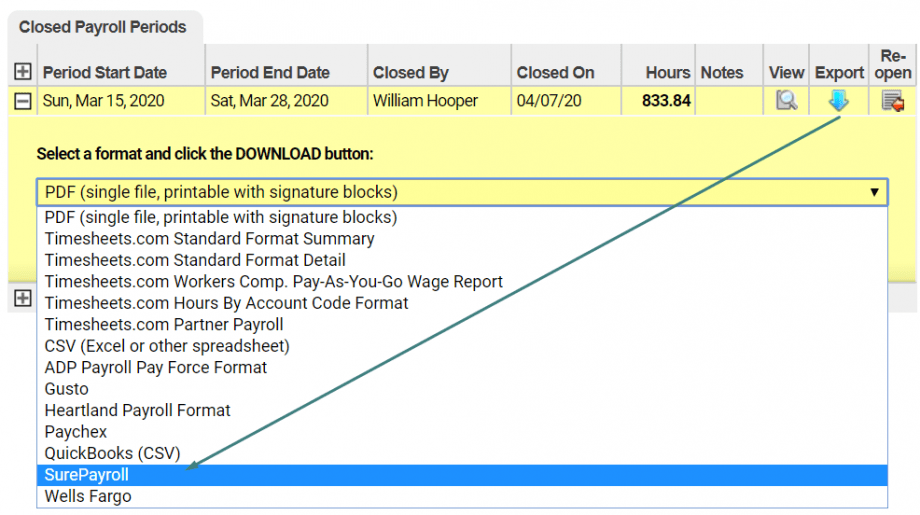Select ADP Payroll Pay Force Format
This screenshot has width=920, height=515.
coord(462,367)
